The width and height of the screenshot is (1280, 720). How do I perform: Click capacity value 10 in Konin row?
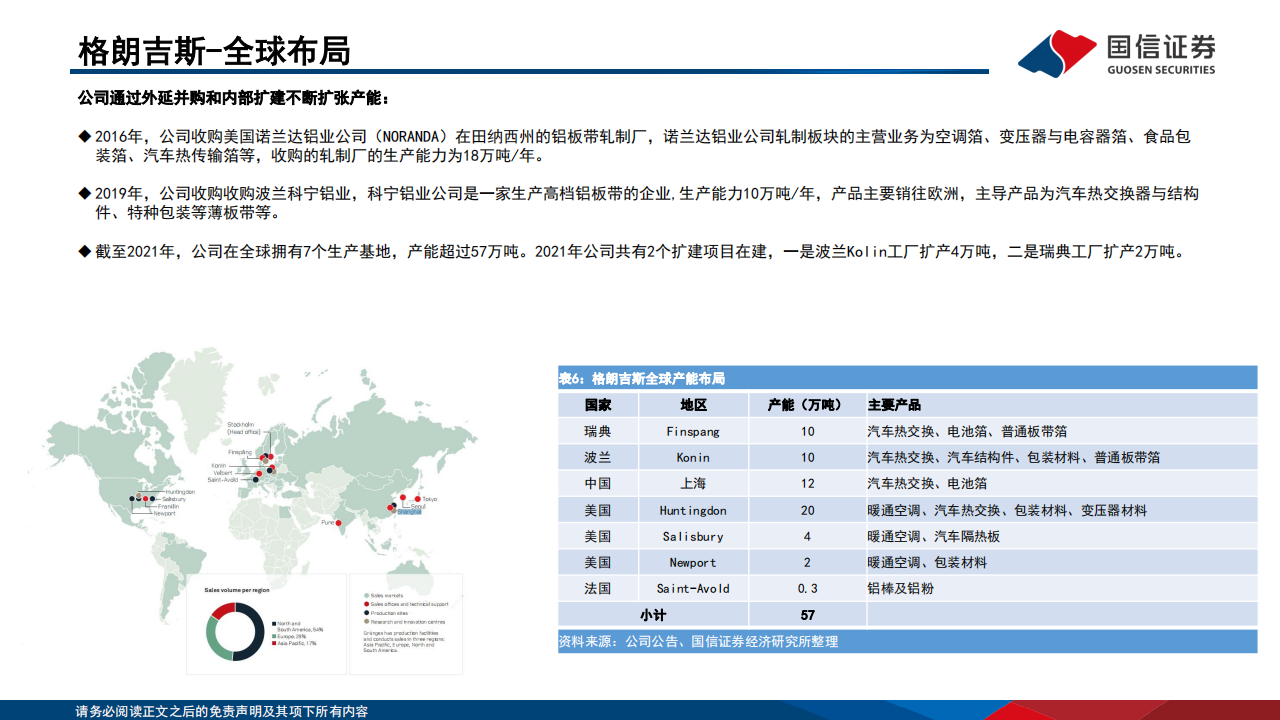click(x=808, y=457)
